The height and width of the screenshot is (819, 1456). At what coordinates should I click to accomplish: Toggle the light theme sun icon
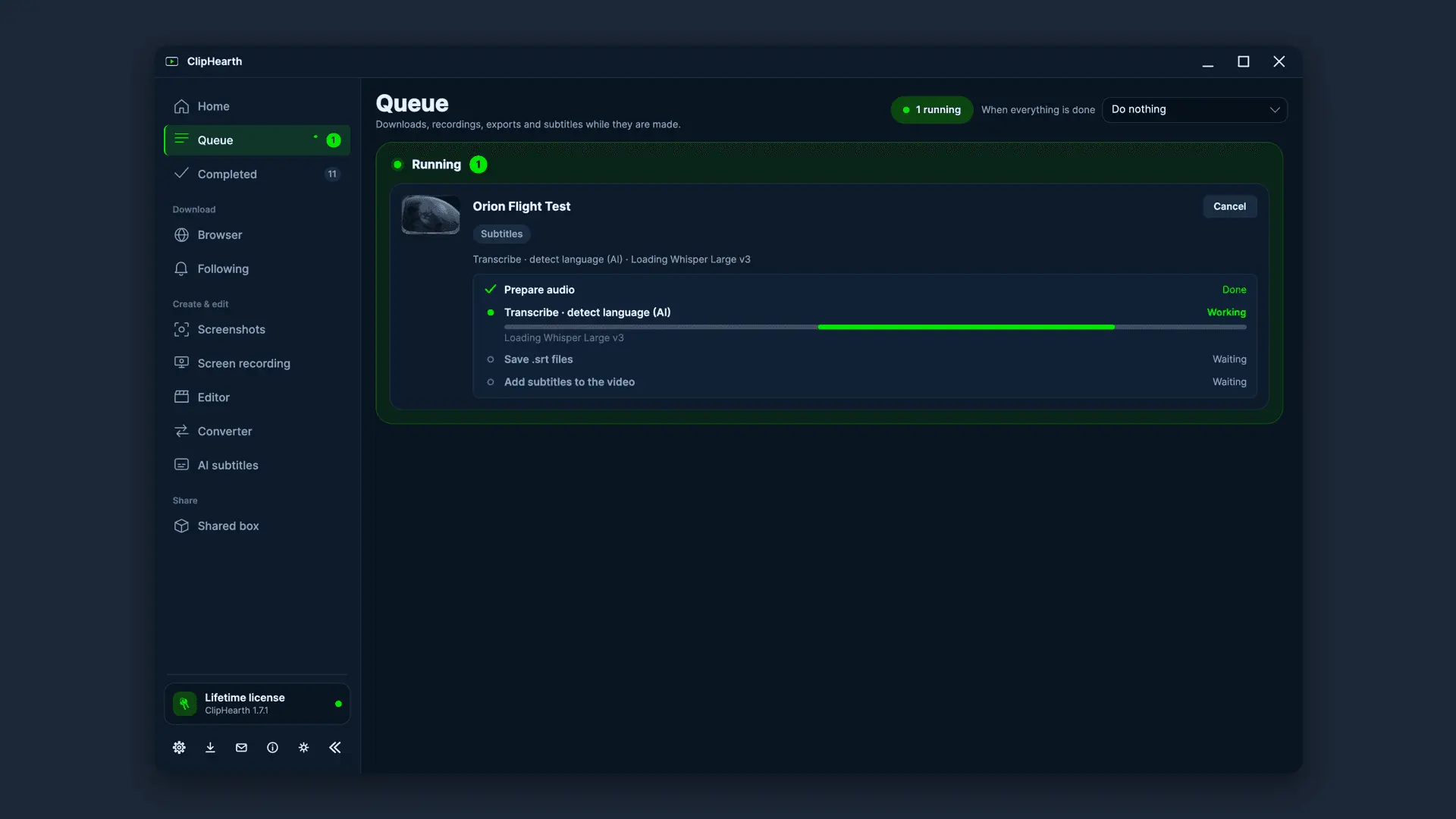click(303, 748)
